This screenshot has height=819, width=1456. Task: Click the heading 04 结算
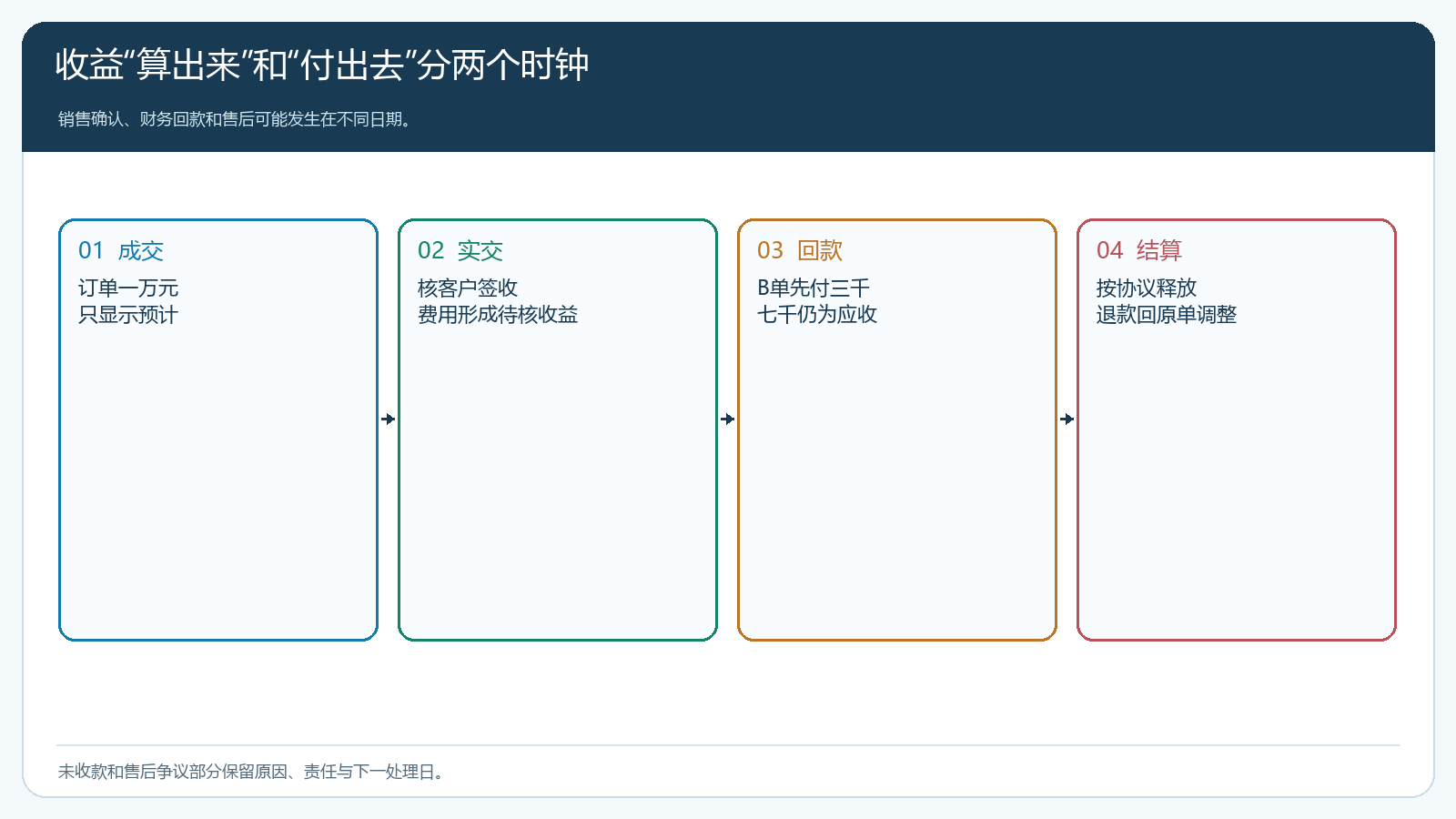pos(1139,250)
